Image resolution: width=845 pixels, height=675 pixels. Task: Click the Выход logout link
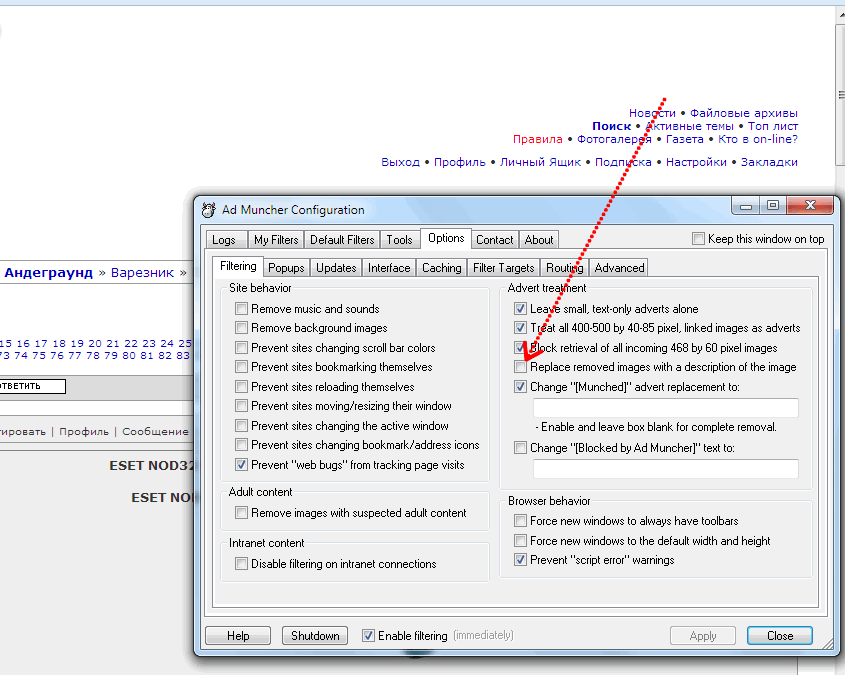tap(400, 162)
